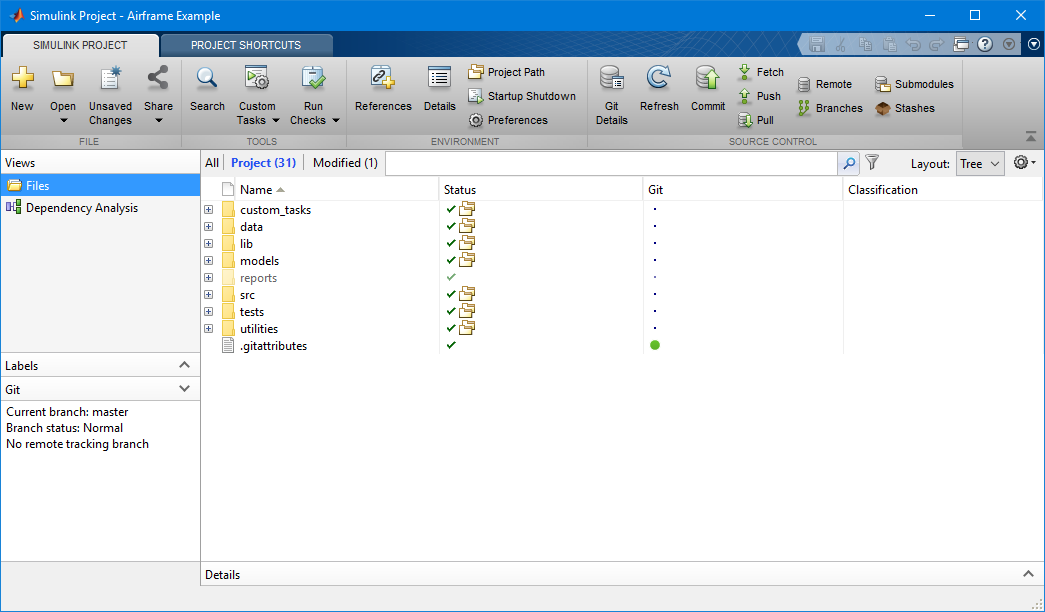Switch to Simulink Project tab

(80, 45)
